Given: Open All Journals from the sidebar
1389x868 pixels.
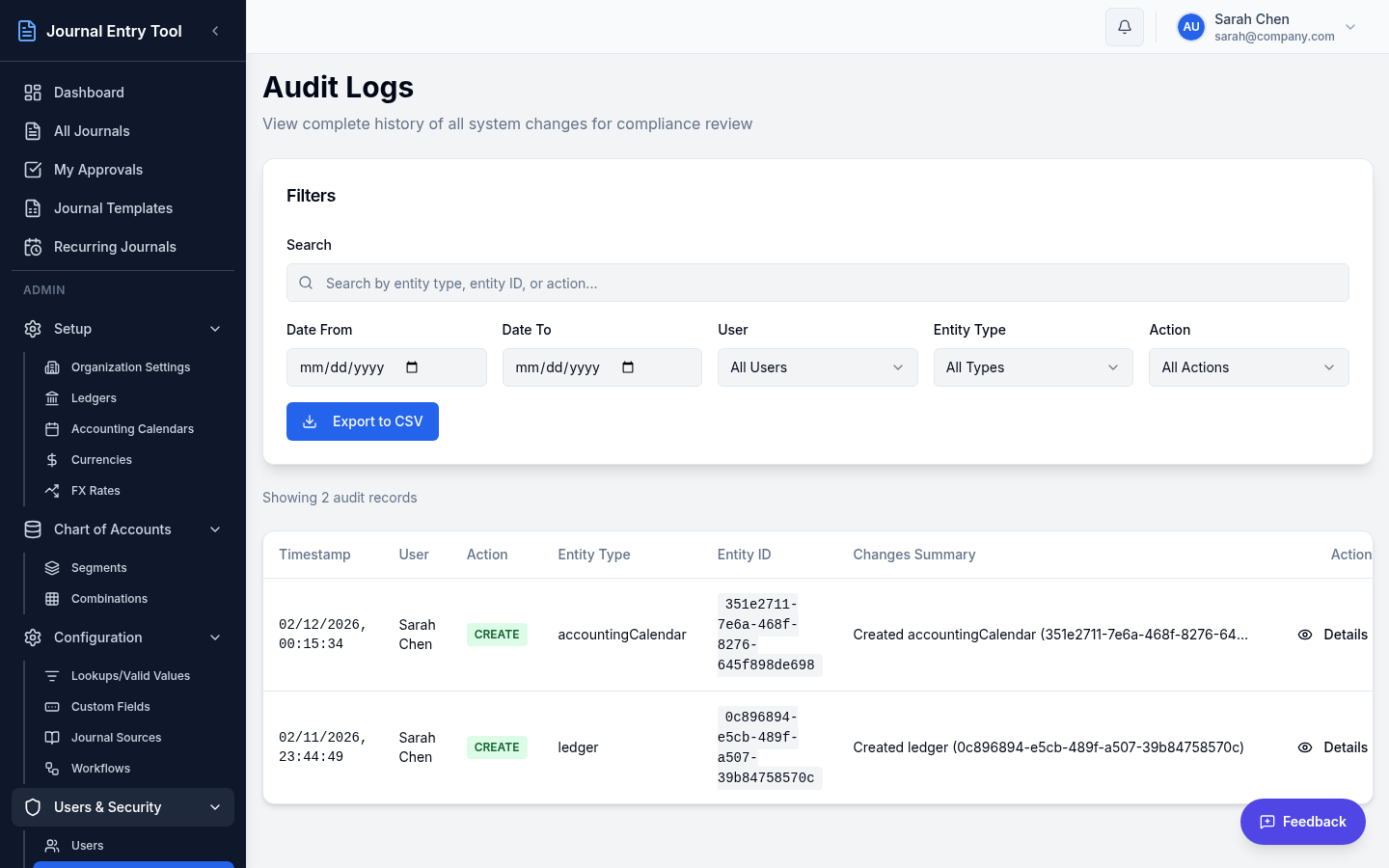Looking at the screenshot, I should [x=123, y=131].
